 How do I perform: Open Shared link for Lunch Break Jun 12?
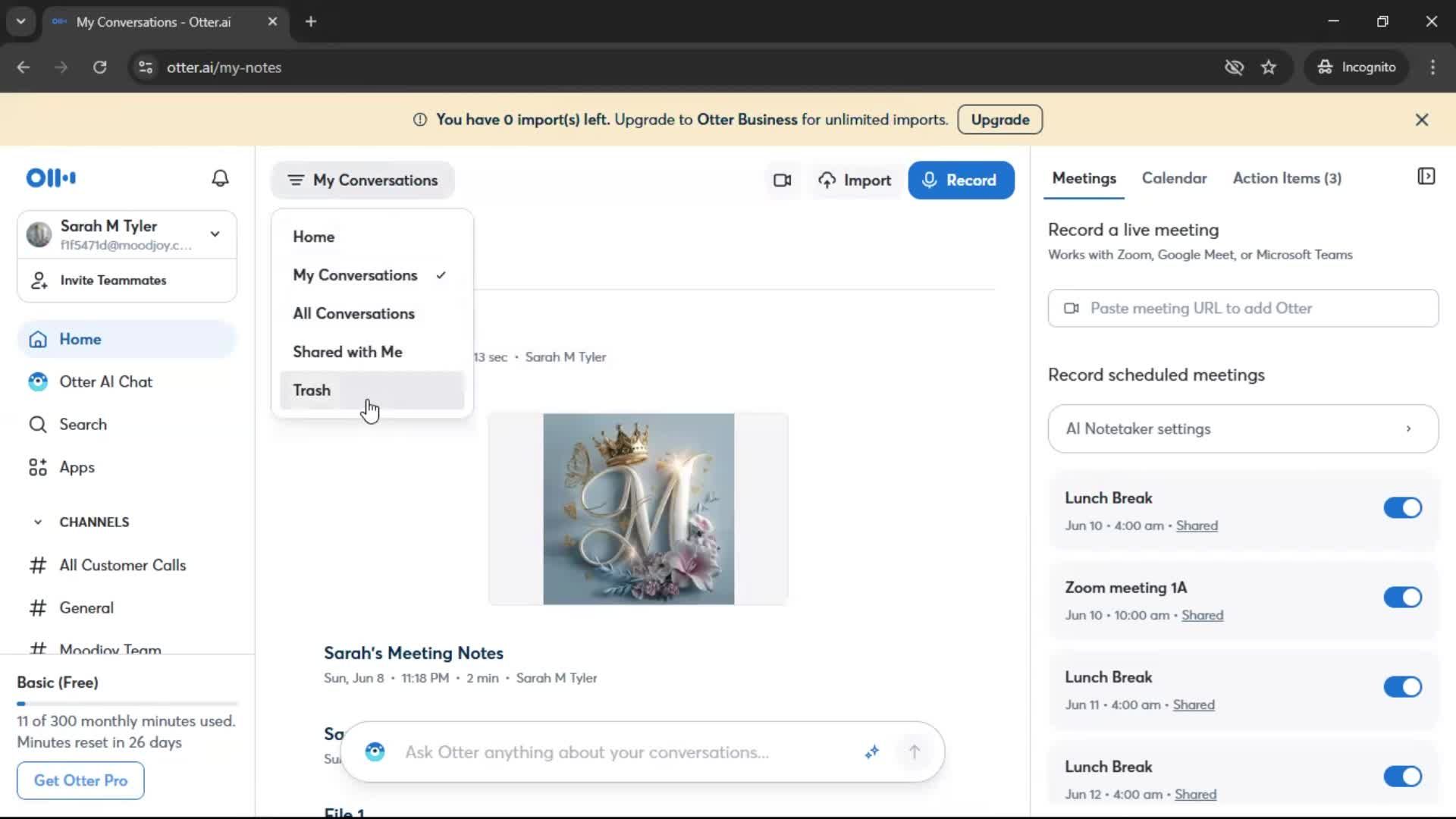1195,794
